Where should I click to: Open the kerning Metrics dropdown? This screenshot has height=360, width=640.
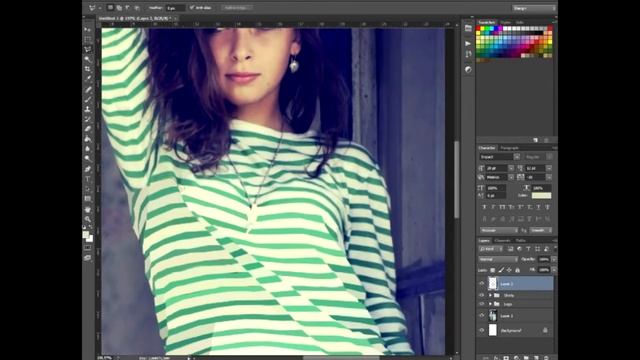coord(511,177)
